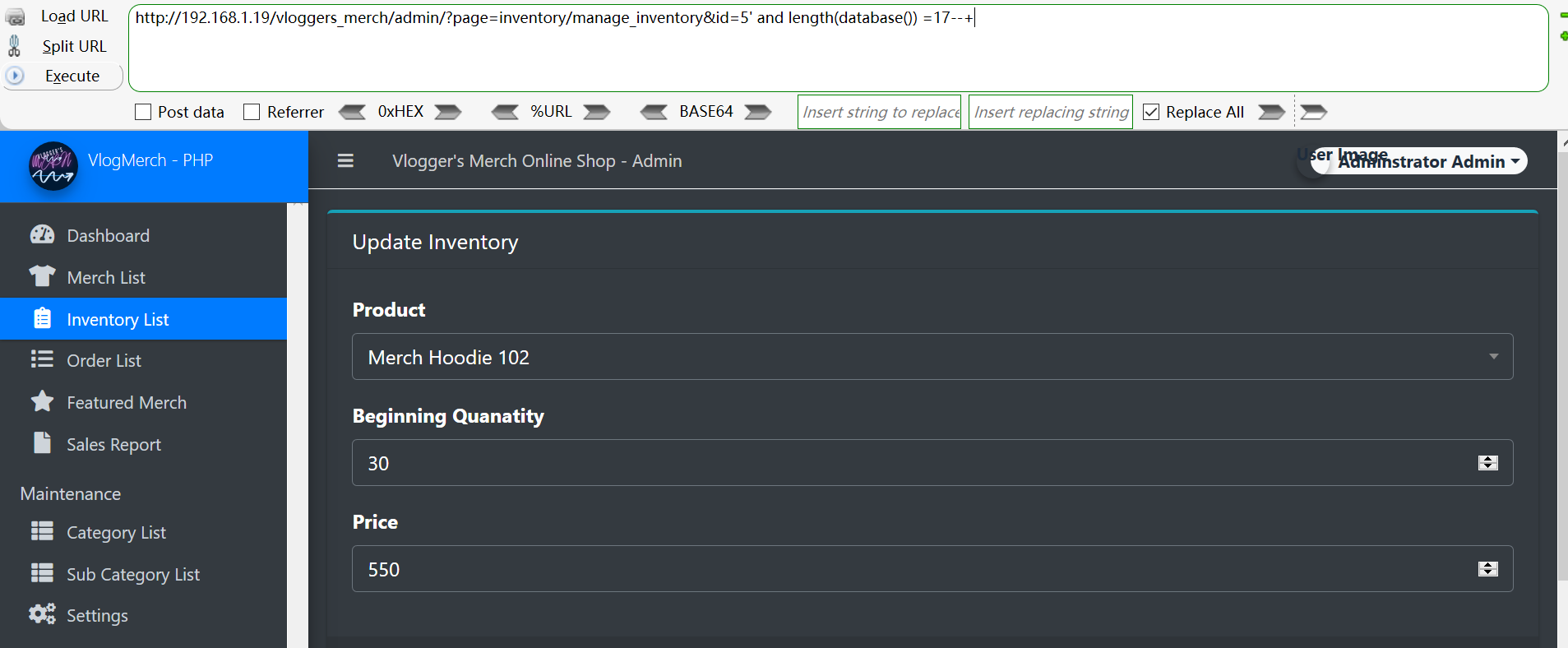The height and width of the screenshot is (648, 1568).
Task: Click the last arrow icon in the HackBar row
Action: (x=1314, y=112)
